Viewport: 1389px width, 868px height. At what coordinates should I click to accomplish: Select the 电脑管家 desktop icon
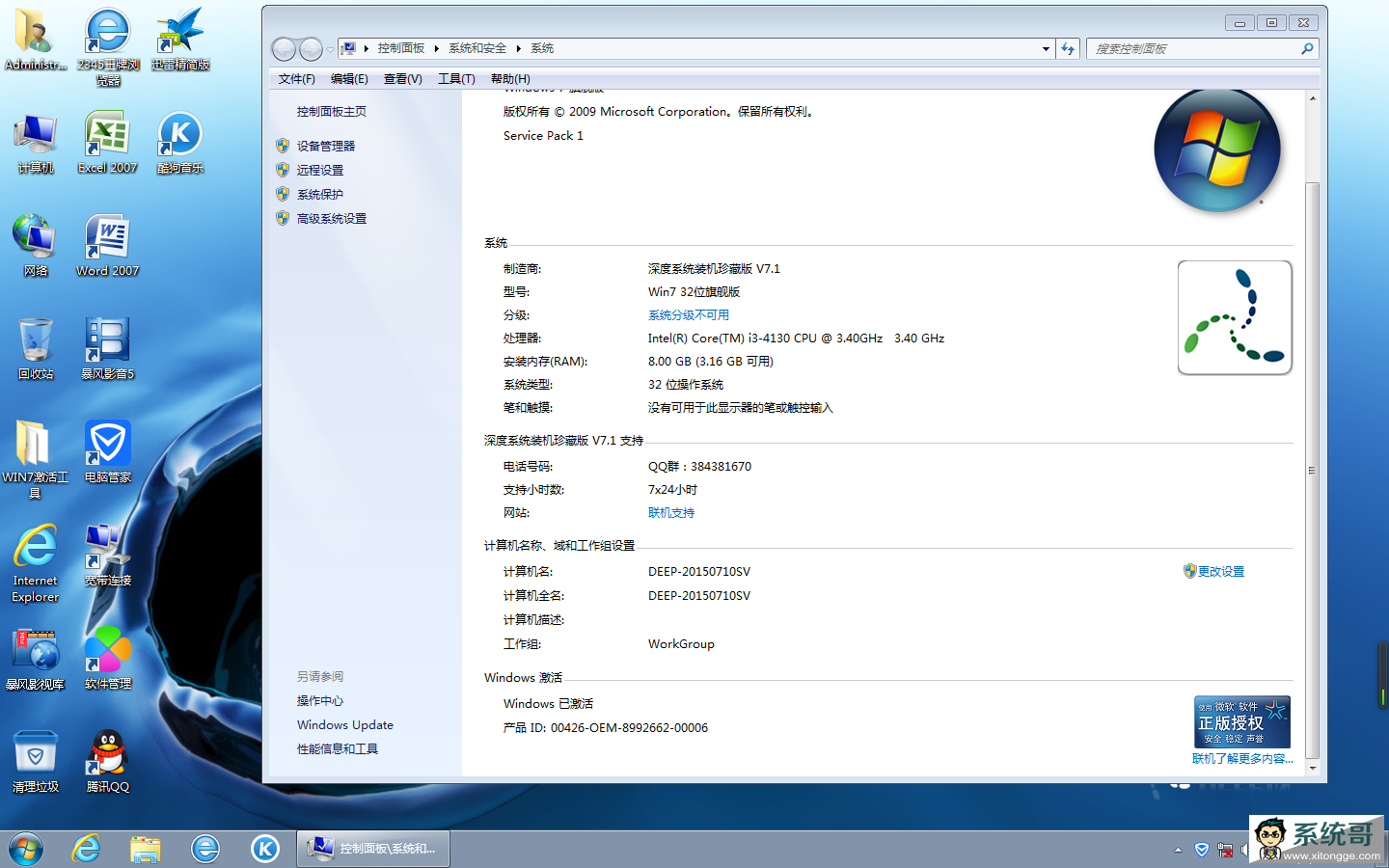pyautogui.click(x=108, y=452)
